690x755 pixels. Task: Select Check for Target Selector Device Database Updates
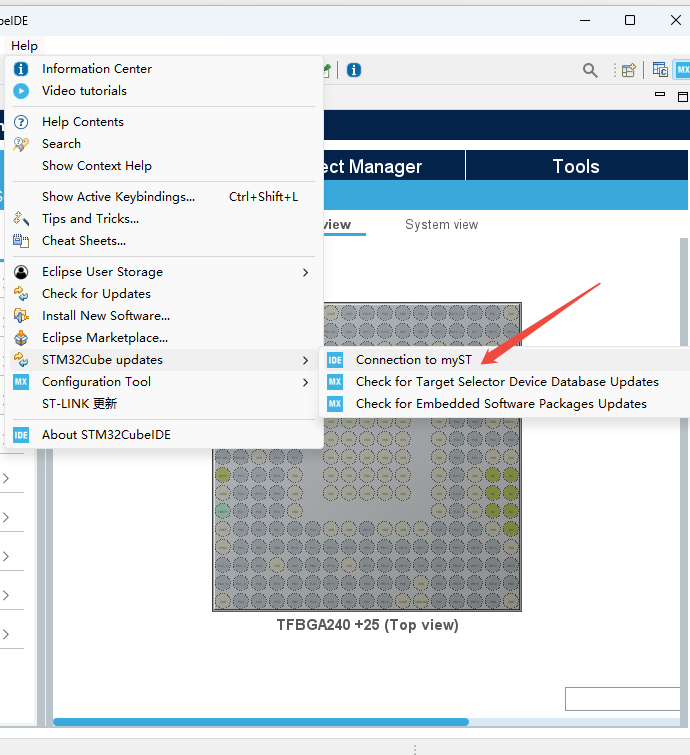tap(506, 382)
